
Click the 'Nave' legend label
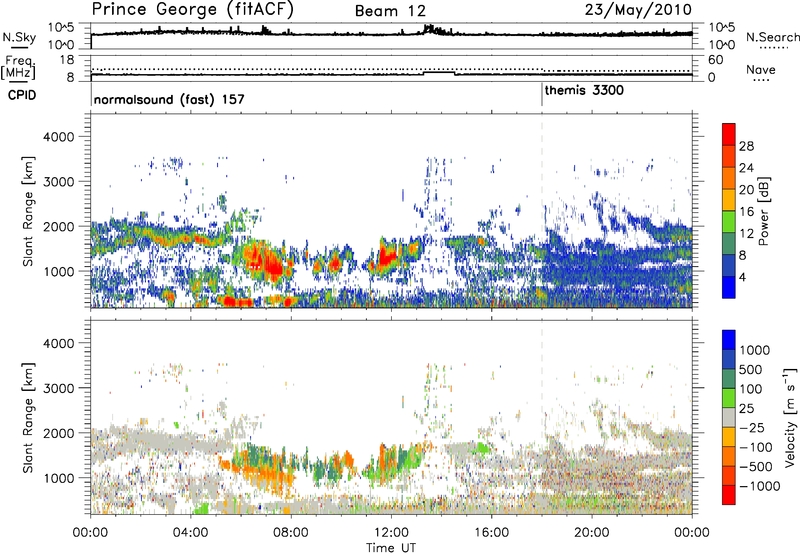tap(760, 70)
